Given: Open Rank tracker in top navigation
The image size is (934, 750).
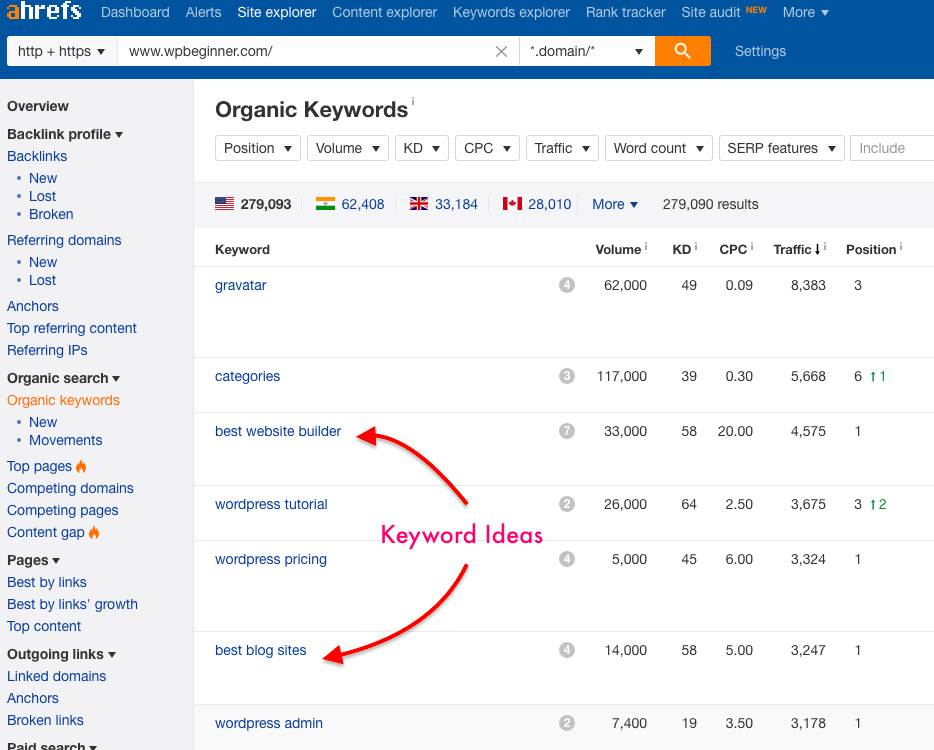Looking at the screenshot, I should tap(625, 13).
